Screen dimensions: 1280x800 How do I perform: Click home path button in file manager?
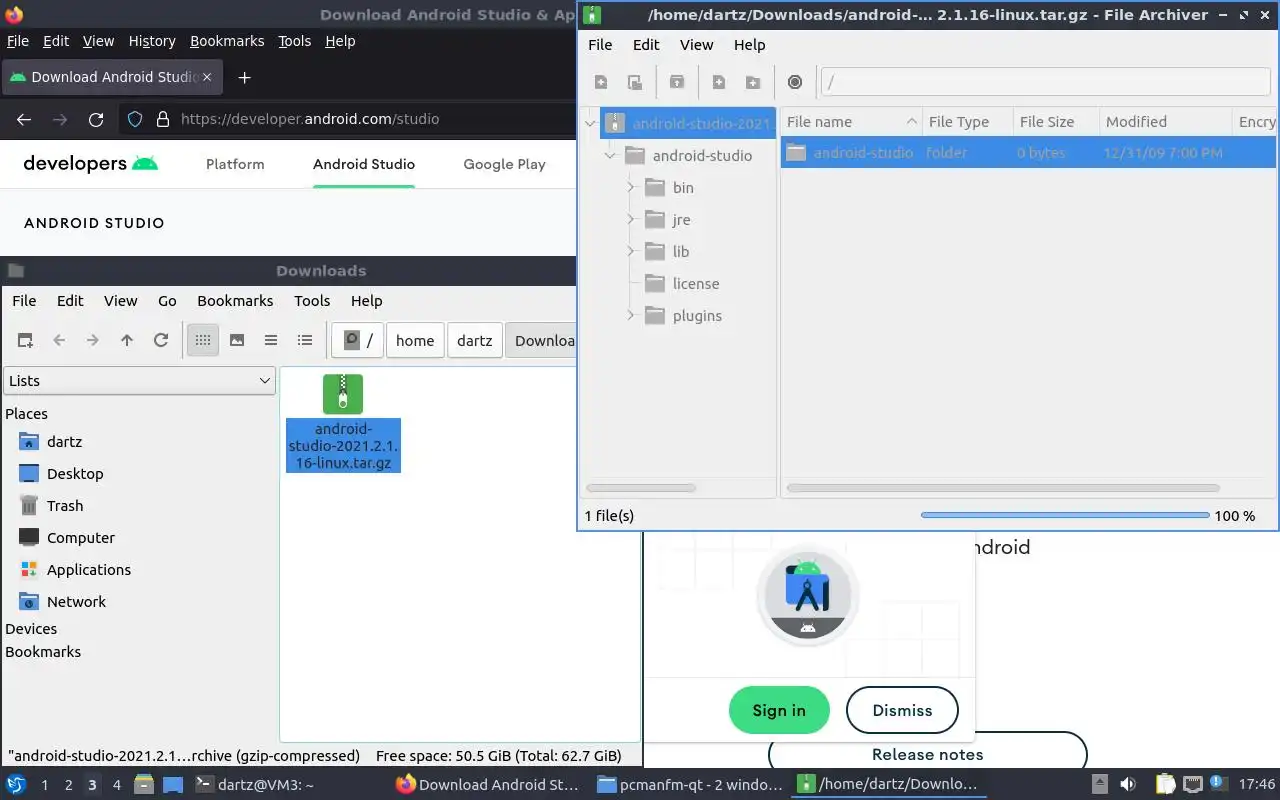pyautogui.click(x=415, y=340)
